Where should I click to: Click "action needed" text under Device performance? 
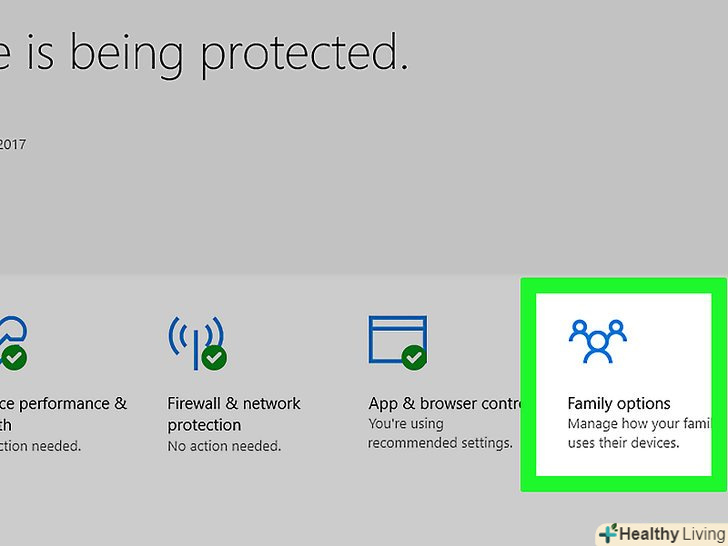pos(40,446)
